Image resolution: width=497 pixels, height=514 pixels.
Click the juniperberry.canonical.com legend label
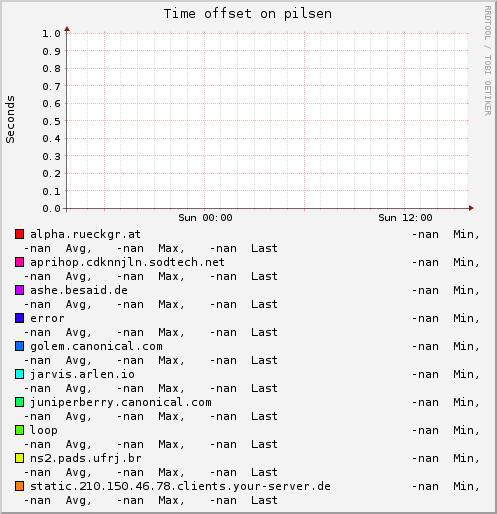(121, 402)
